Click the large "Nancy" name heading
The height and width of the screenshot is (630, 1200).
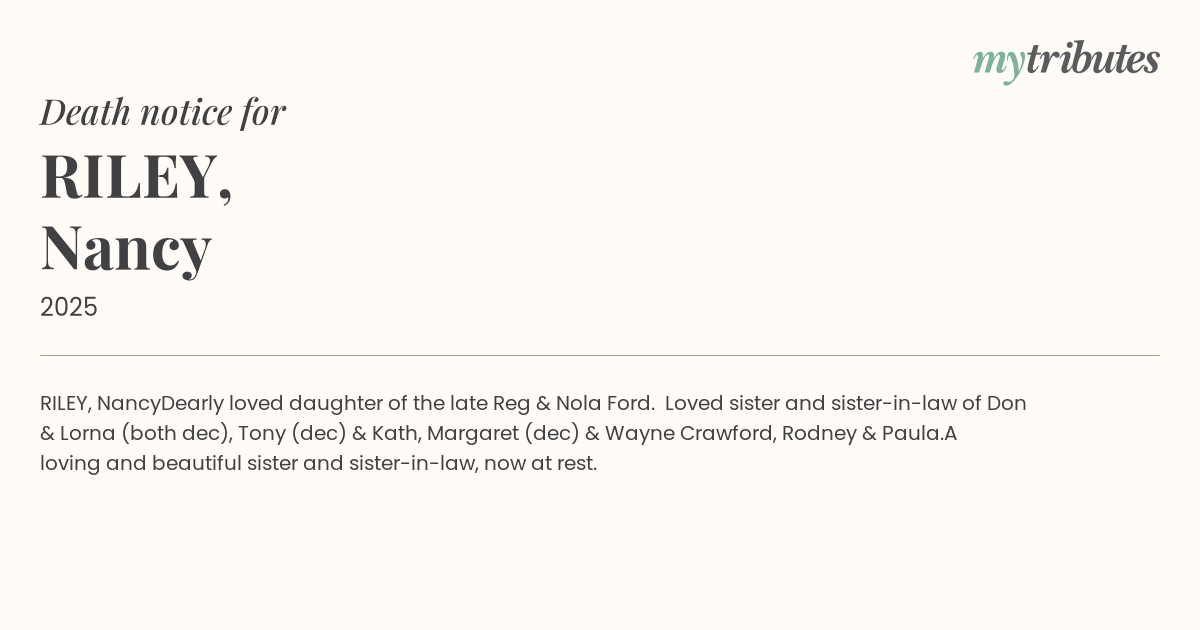[x=126, y=247]
